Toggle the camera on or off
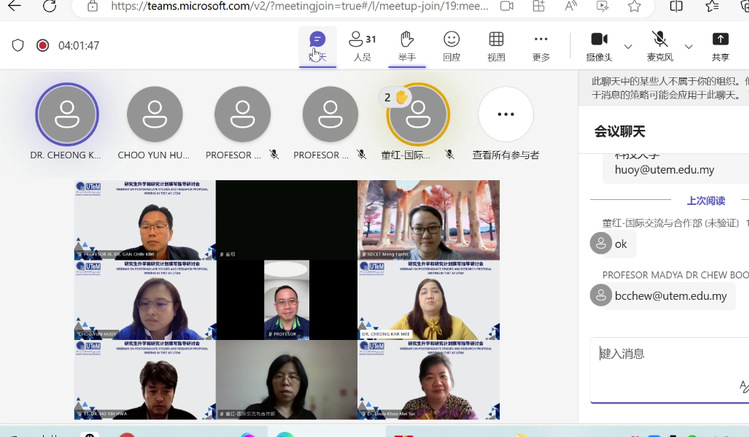Image resolution: width=749 pixels, height=437 pixels. pos(598,45)
